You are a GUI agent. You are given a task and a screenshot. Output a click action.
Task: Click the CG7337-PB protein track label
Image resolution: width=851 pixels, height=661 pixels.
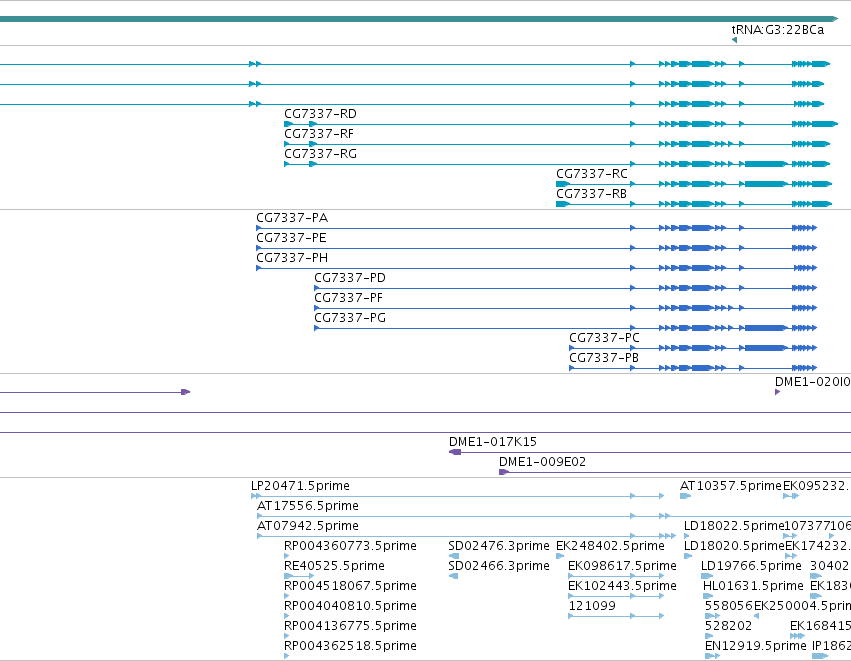pos(604,358)
